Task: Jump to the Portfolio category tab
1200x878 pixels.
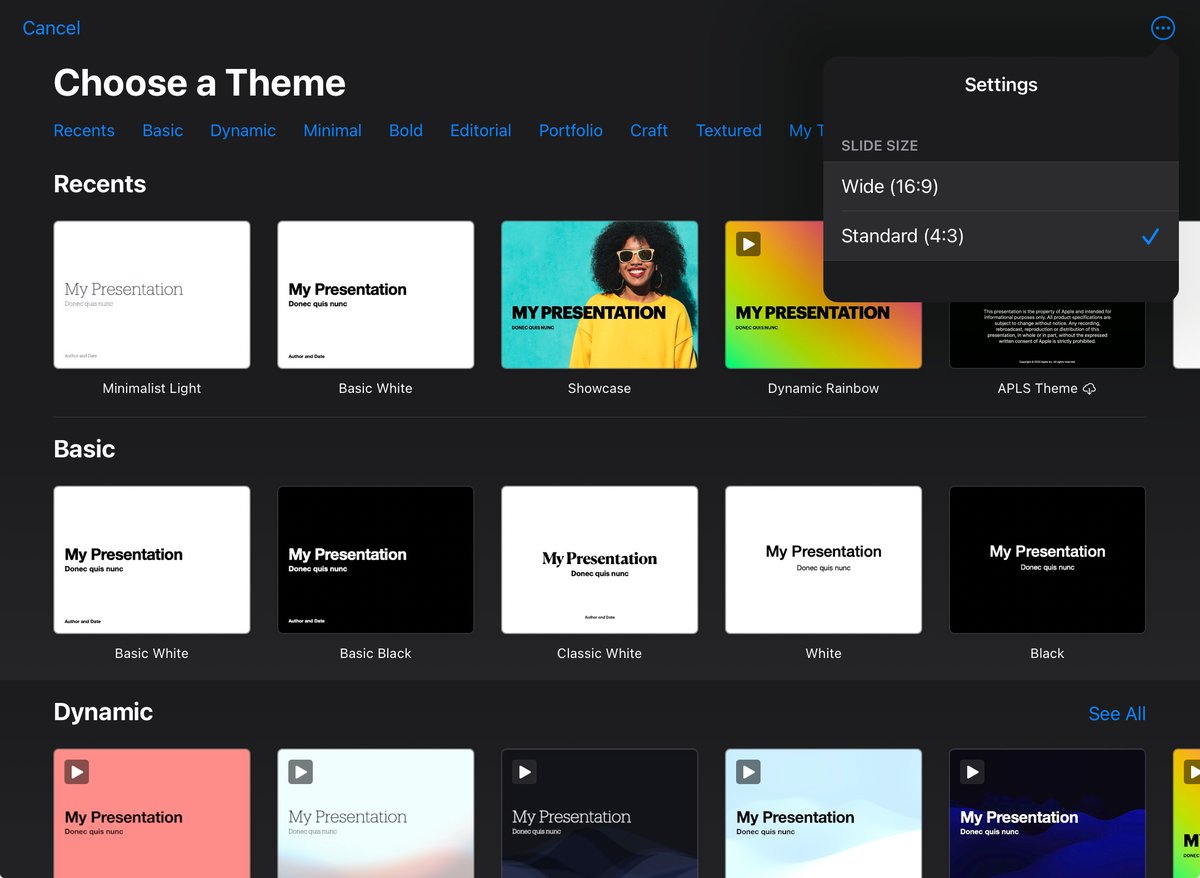Action: (x=570, y=131)
